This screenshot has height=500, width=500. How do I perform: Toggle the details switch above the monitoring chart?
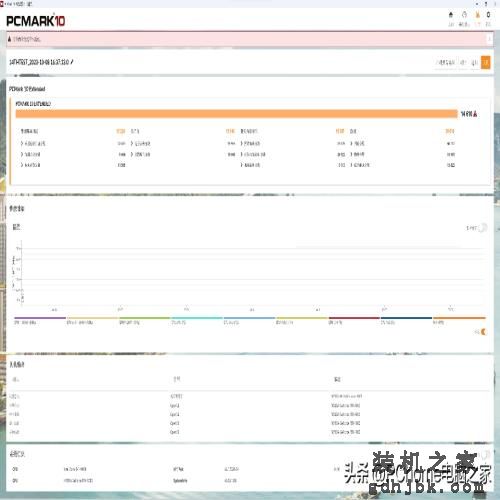pyautogui.click(x=483, y=228)
